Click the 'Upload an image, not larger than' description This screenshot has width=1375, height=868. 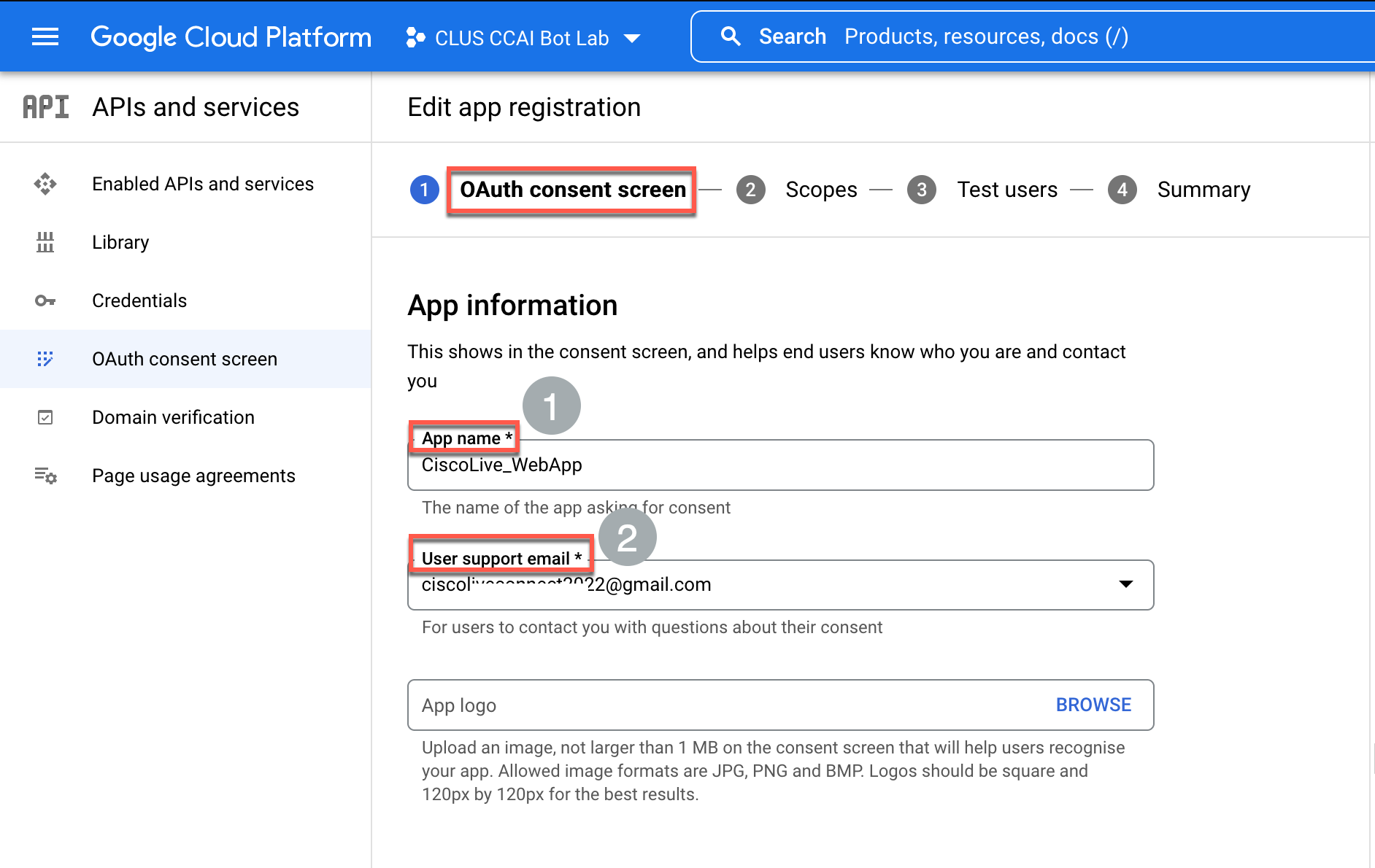[x=773, y=771]
